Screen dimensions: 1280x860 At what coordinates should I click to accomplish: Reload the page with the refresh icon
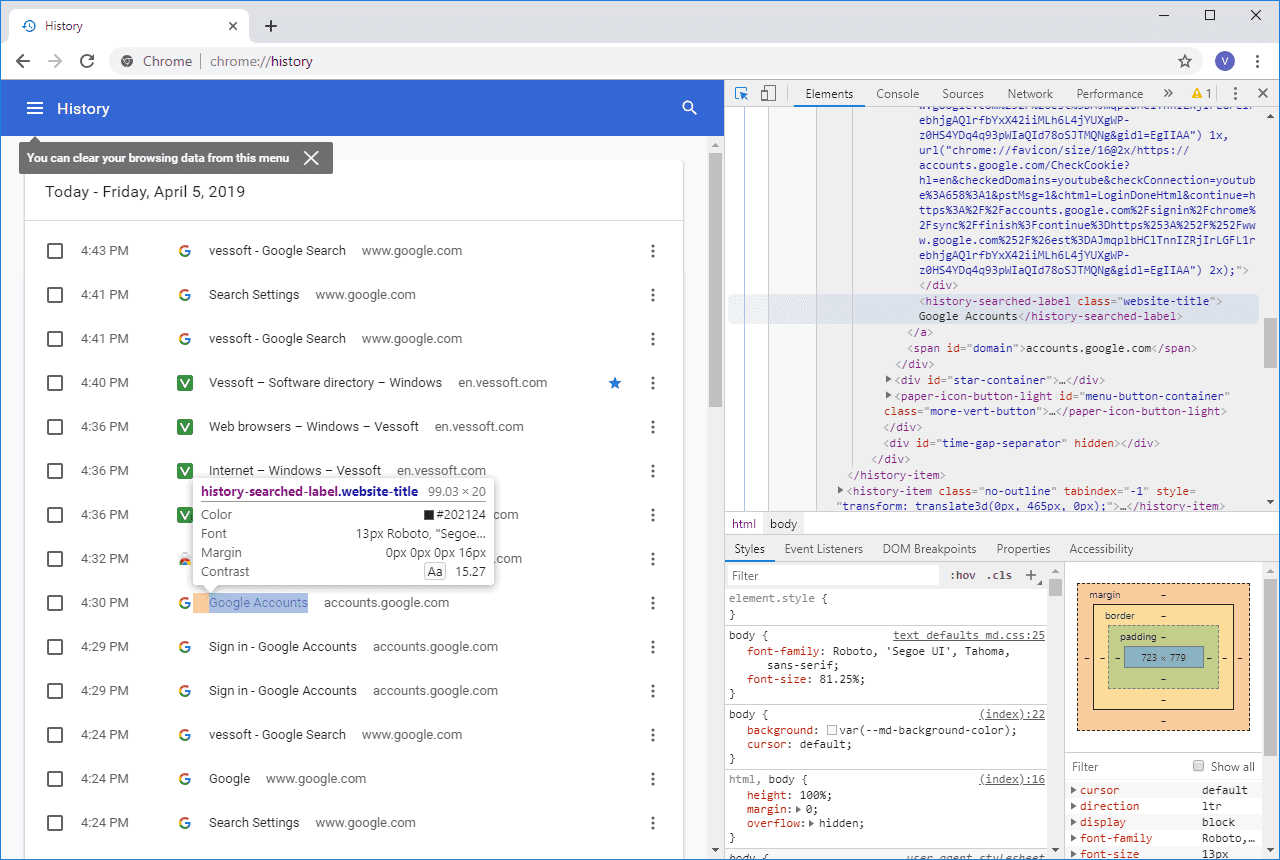click(x=87, y=61)
